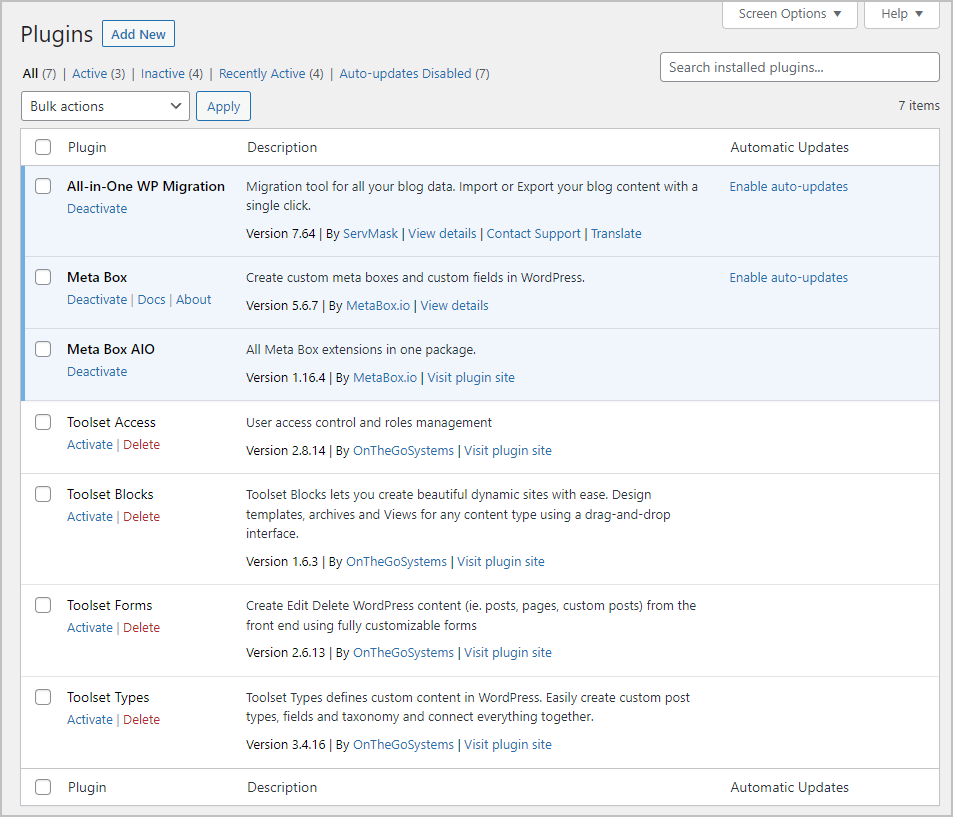Open OnTheGoSystems link in Toolset Access row
953x817 pixels.
(x=404, y=450)
